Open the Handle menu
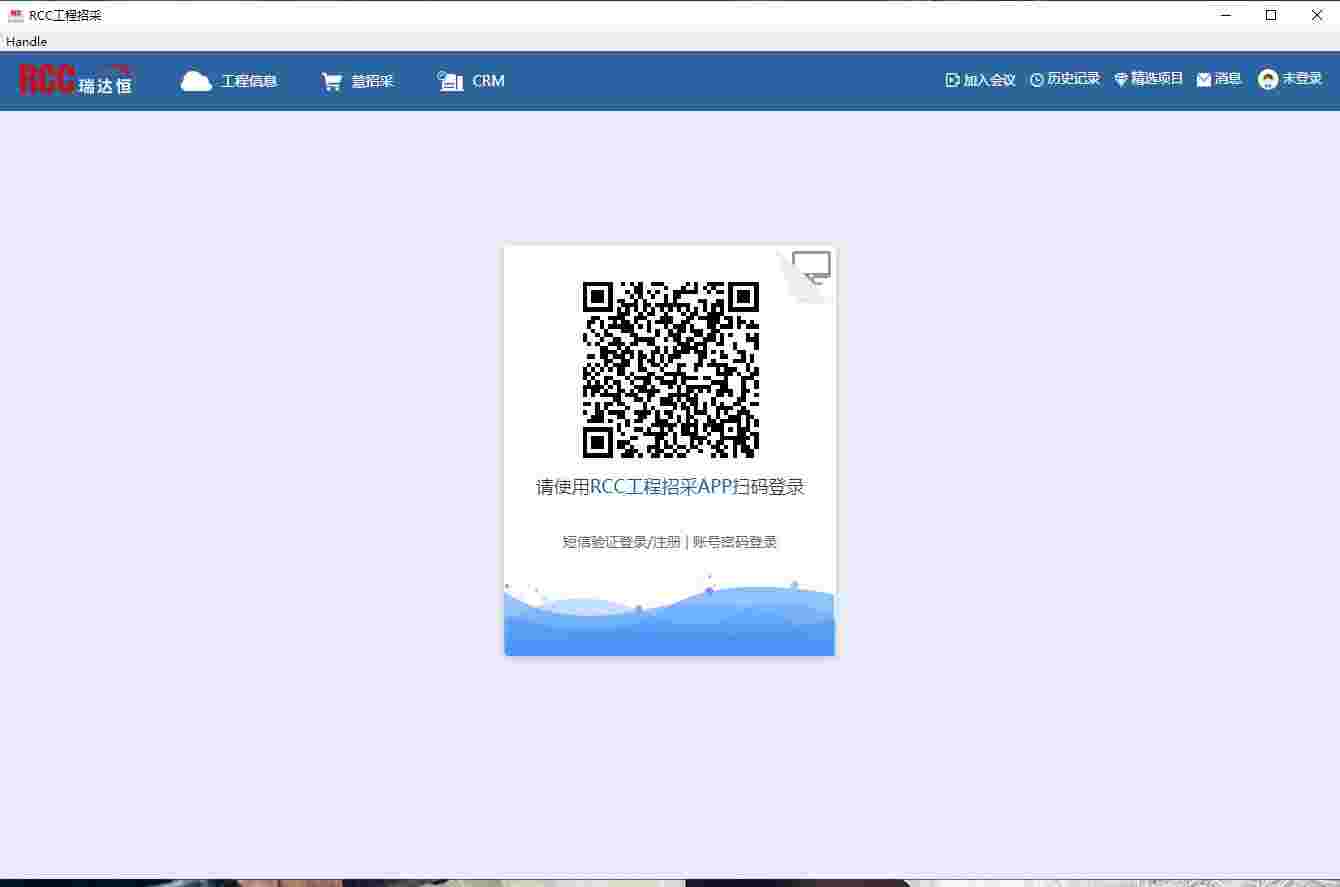The width and height of the screenshot is (1340, 887). click(x=26, y=42)
